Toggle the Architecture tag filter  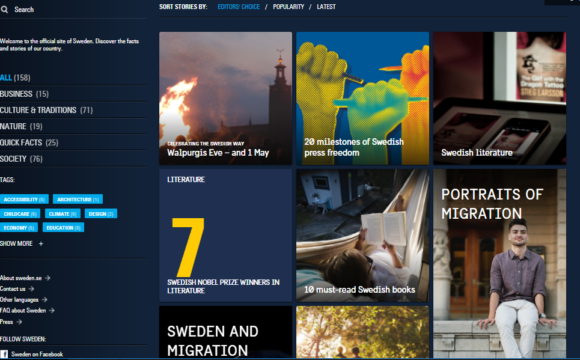(x=78, y=199)
